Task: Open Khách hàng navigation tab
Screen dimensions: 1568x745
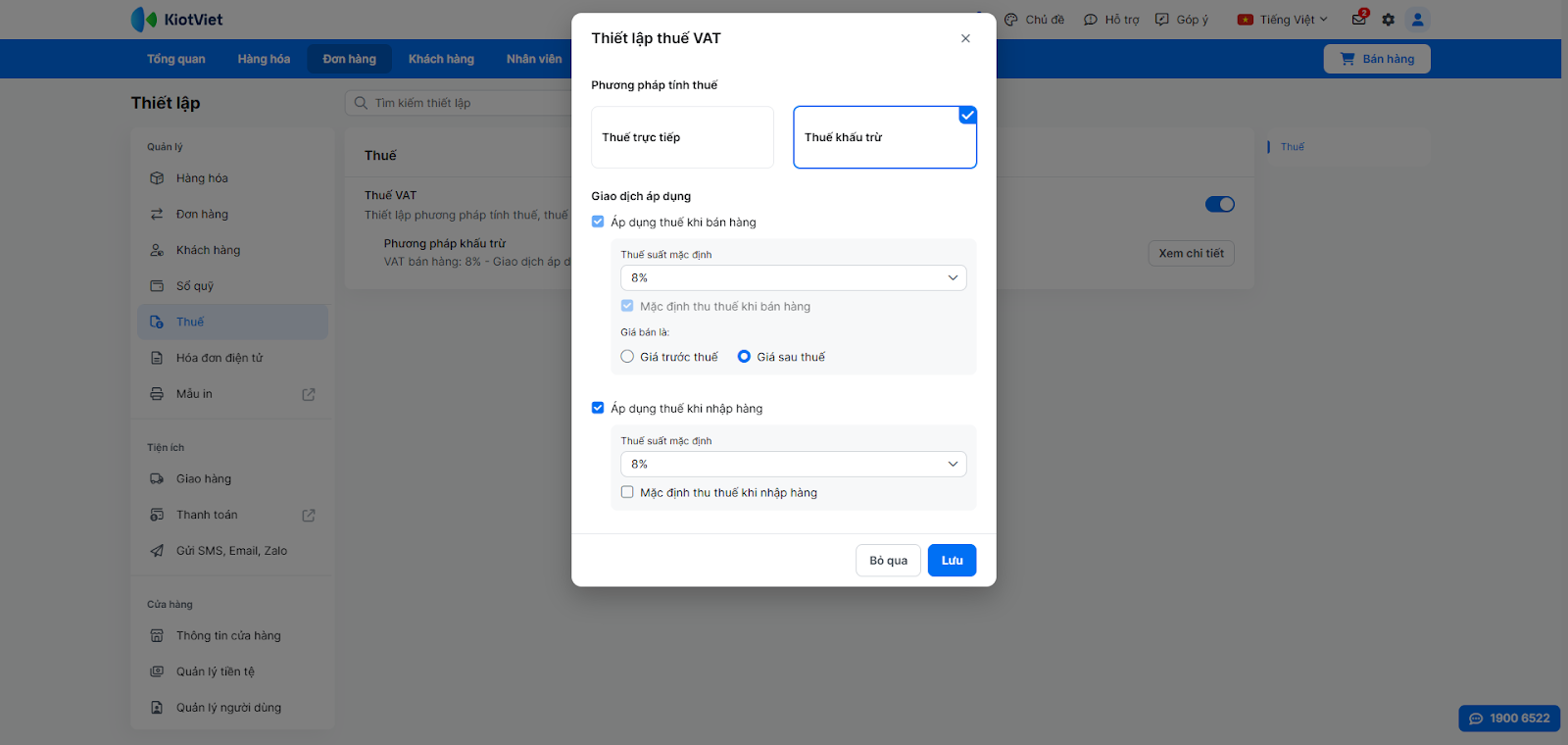Action: pos(441,59)
